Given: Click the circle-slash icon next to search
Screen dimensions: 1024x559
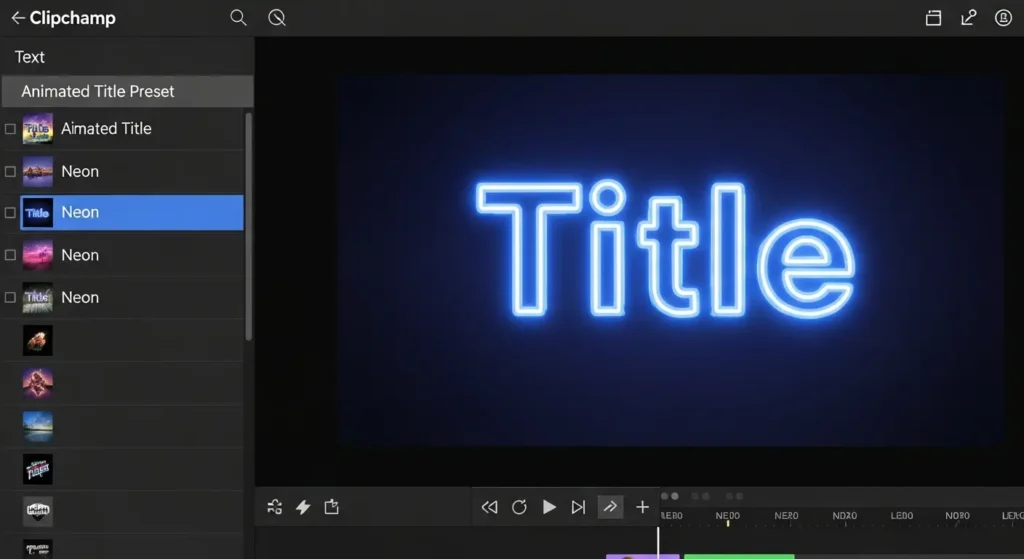Looking at the screenshot, I should [277, 18].
